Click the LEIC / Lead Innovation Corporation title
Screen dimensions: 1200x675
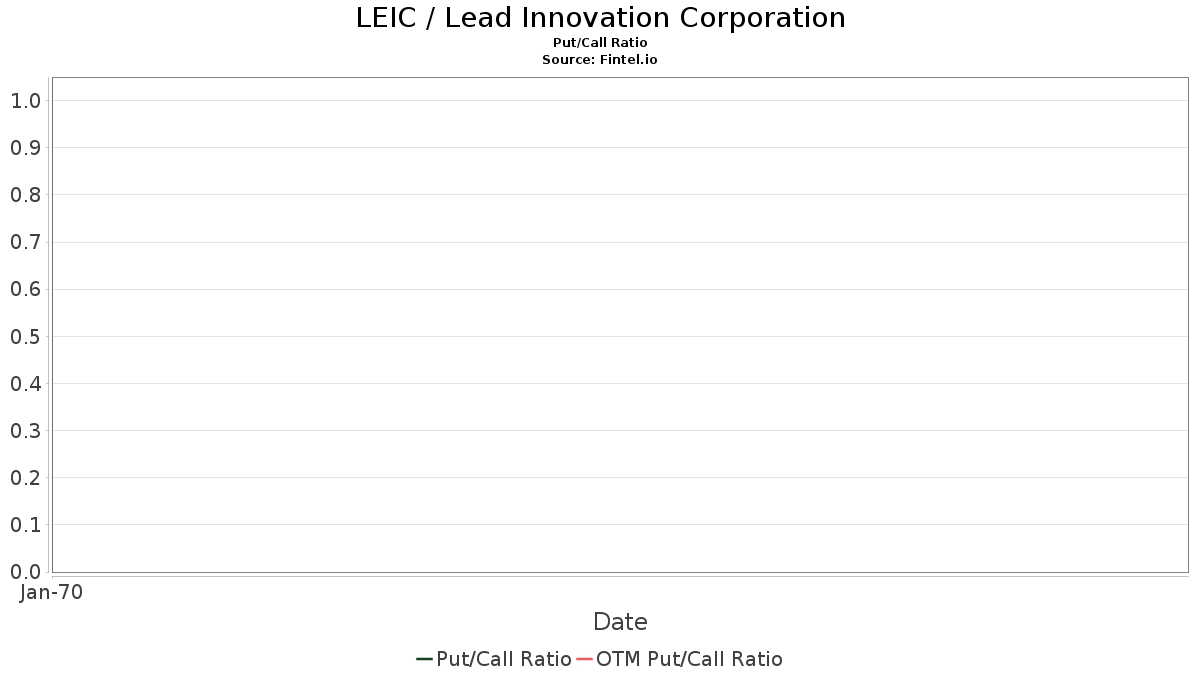pyautogui.click(x=600, y=18)
